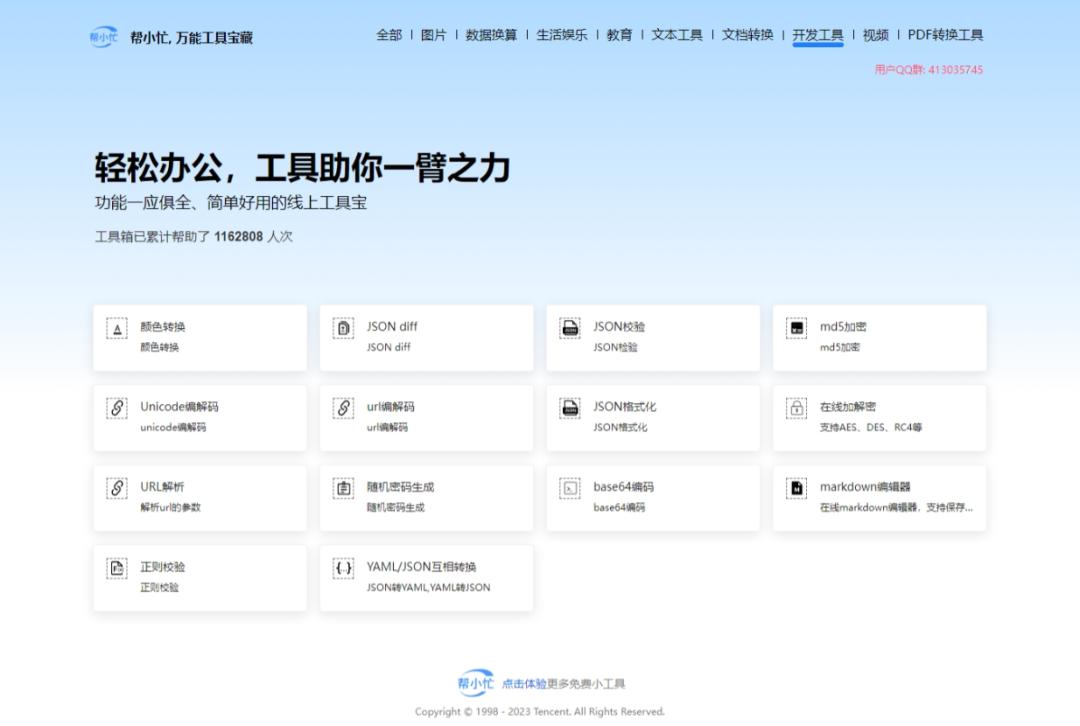The image size is (1080, 726).
Task: Open the 随机密码生成 password generator
Action: (x=425, y=497)
